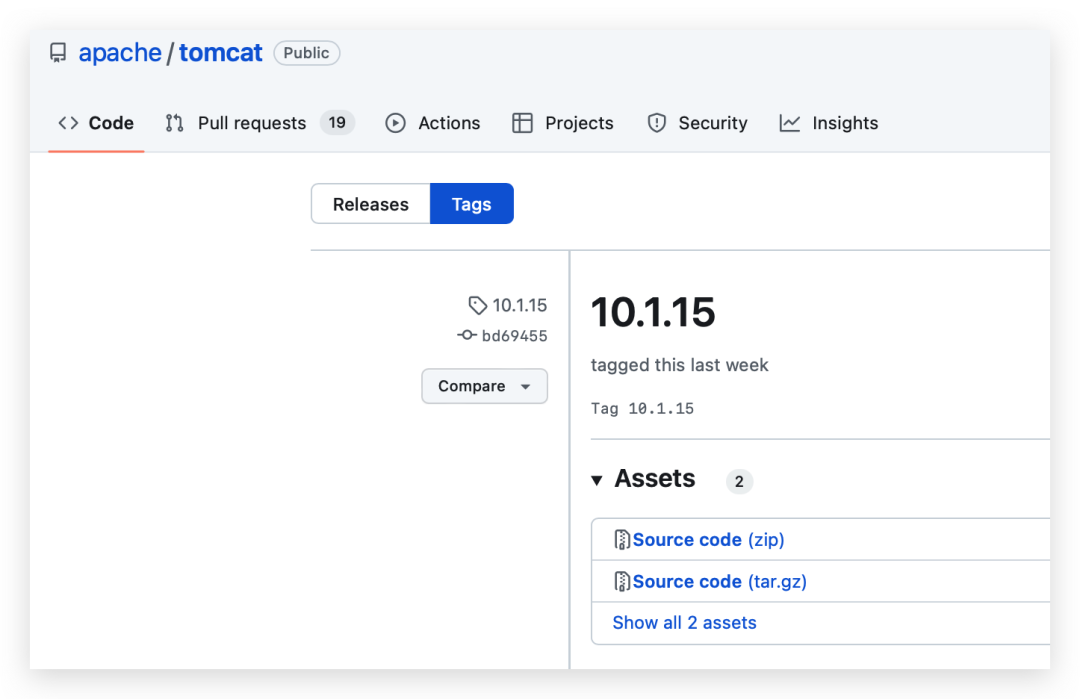This screenshot has width=1080, height=699.
Task: Click the pull requests count 19
Action: [337, 123]
